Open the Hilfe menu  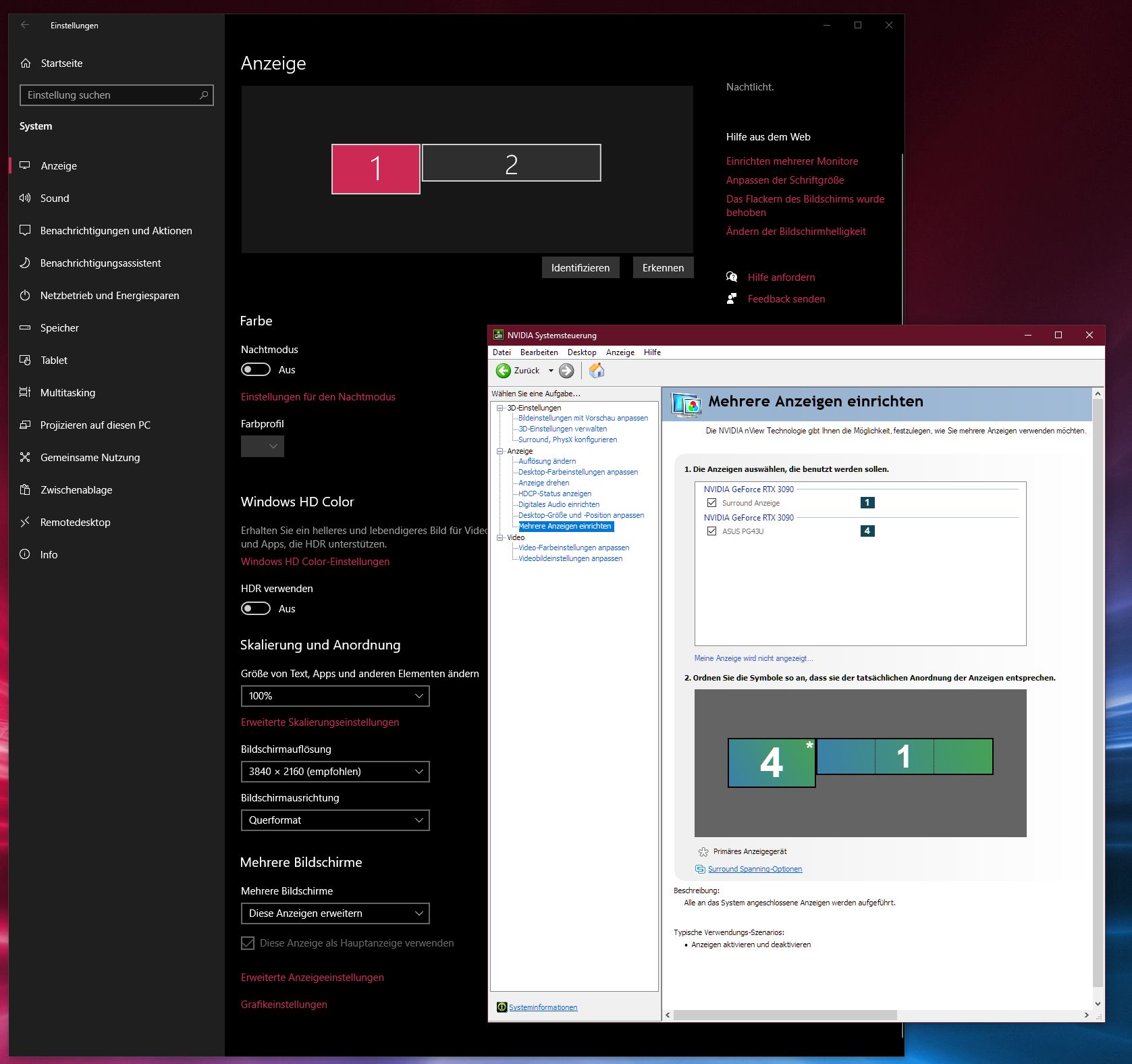pyautogui.click(x=652, y=352)
